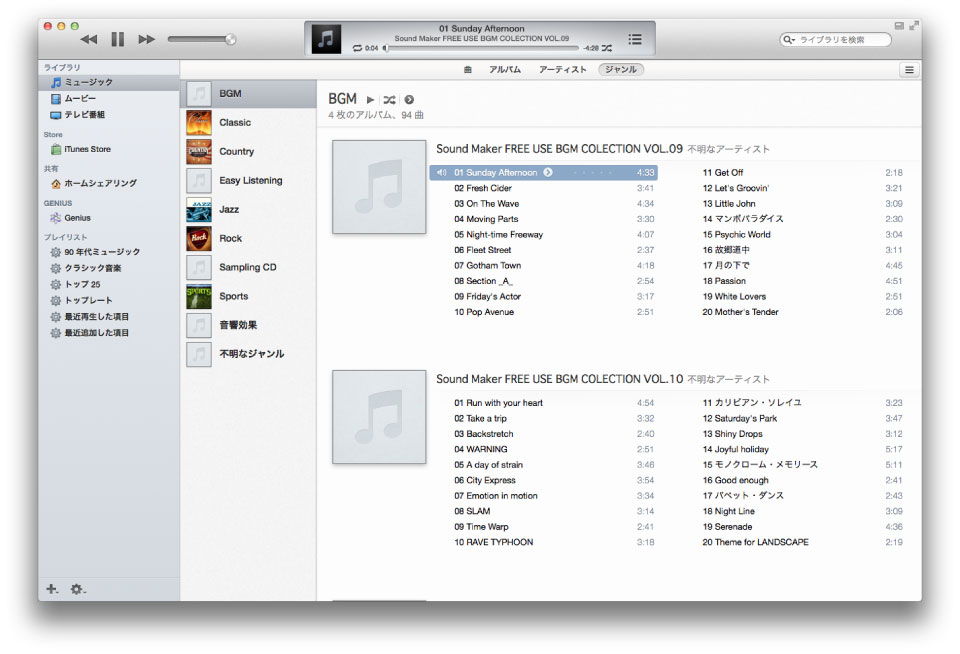Viewport: 960px width, 654px height.
Task: Open ミュージック library in sidebar
Action: point(109,82)
